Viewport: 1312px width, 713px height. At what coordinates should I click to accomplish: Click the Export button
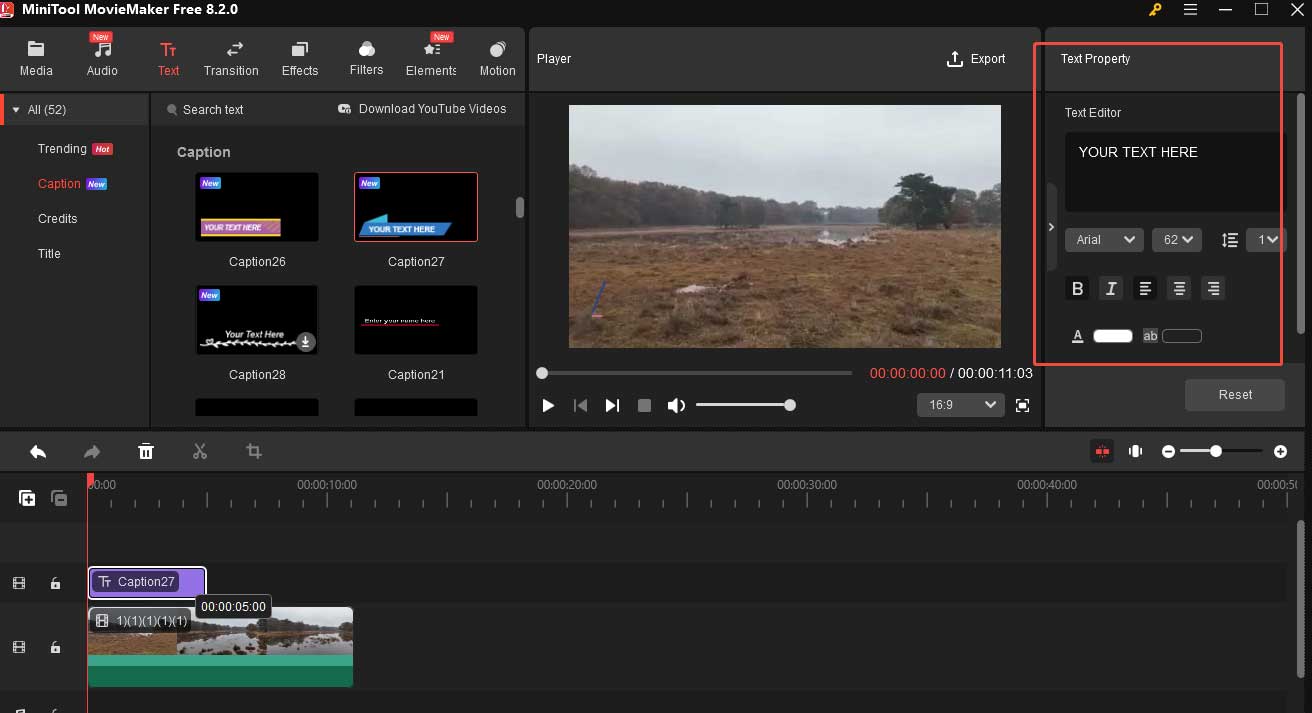coord(976,59)
